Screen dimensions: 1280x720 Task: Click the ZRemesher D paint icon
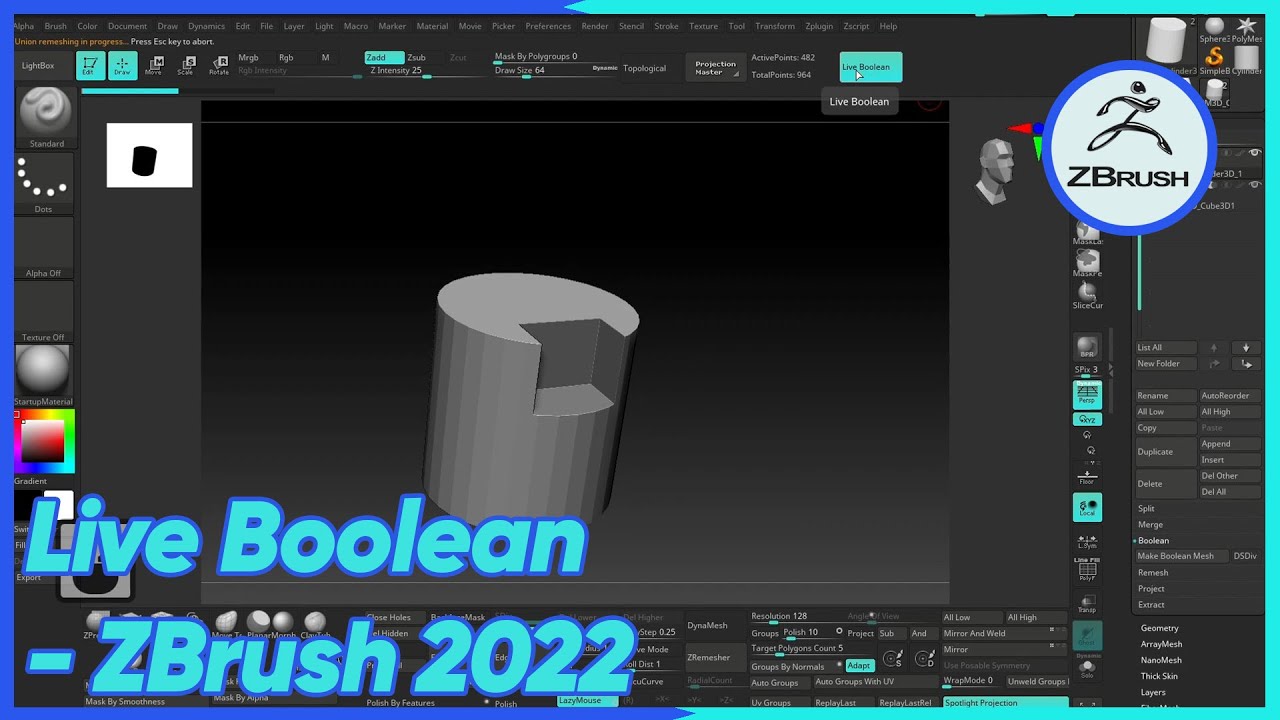pyautogui.click(x=926, y=659)
